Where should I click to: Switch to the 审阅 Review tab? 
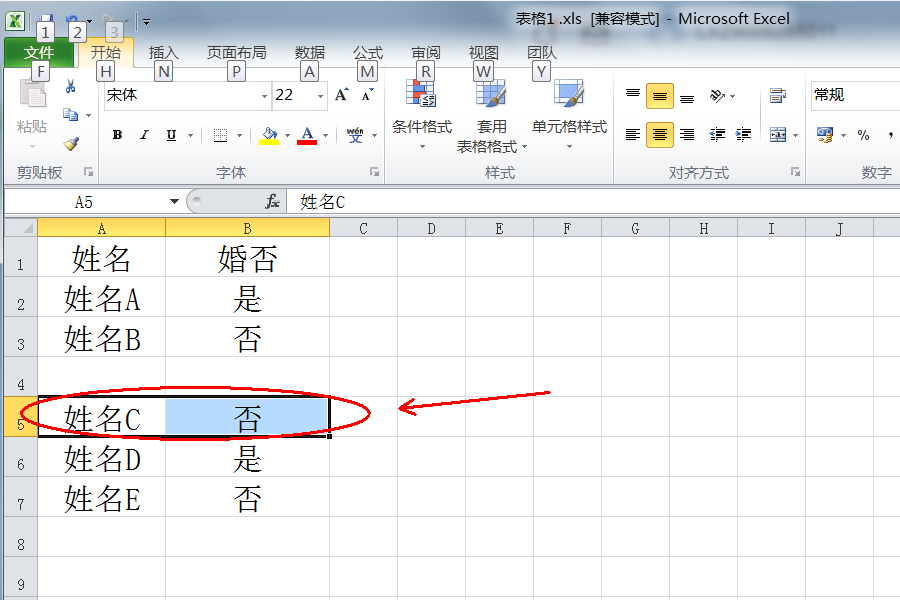(426, 53)
